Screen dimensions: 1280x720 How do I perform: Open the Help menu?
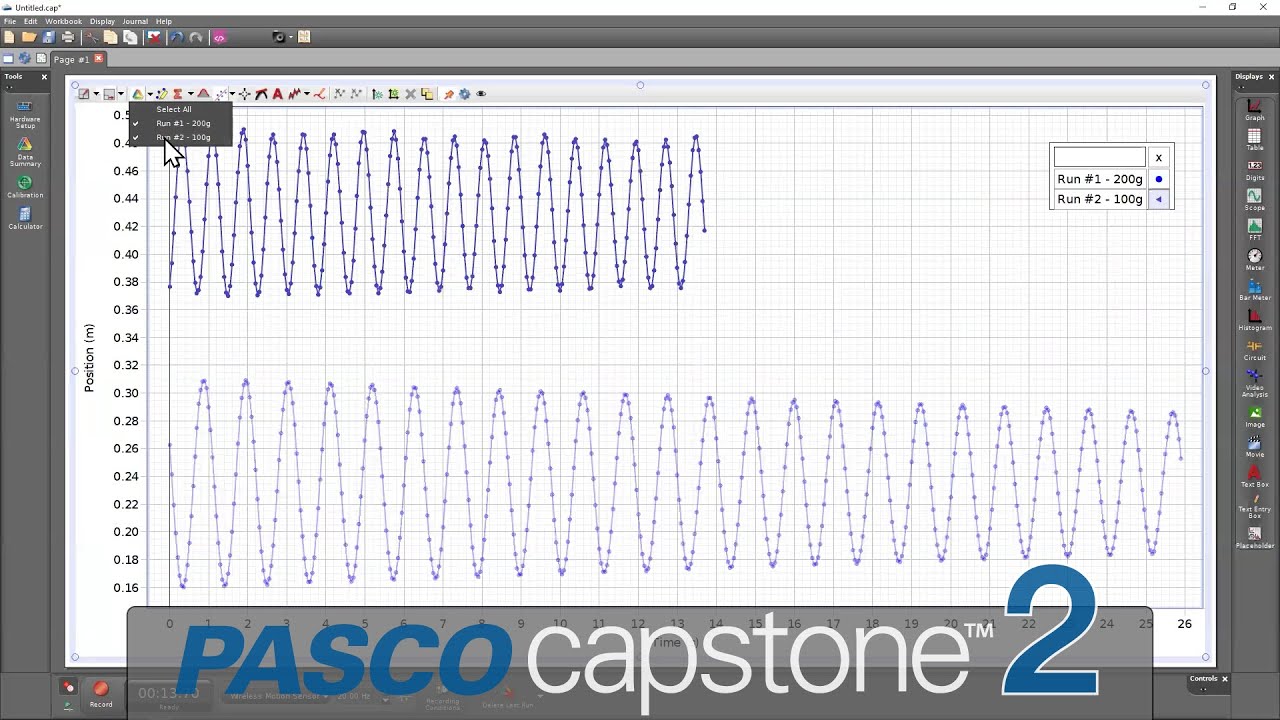164,21
